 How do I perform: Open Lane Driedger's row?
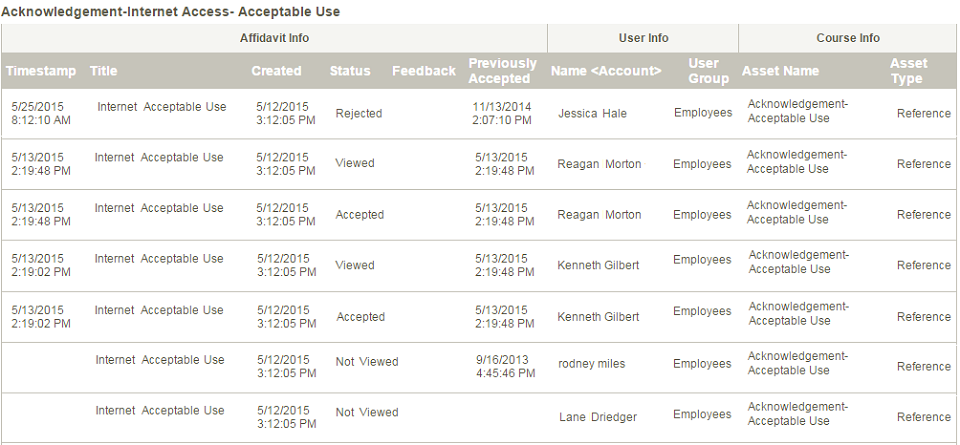click(x=478, y=417)
